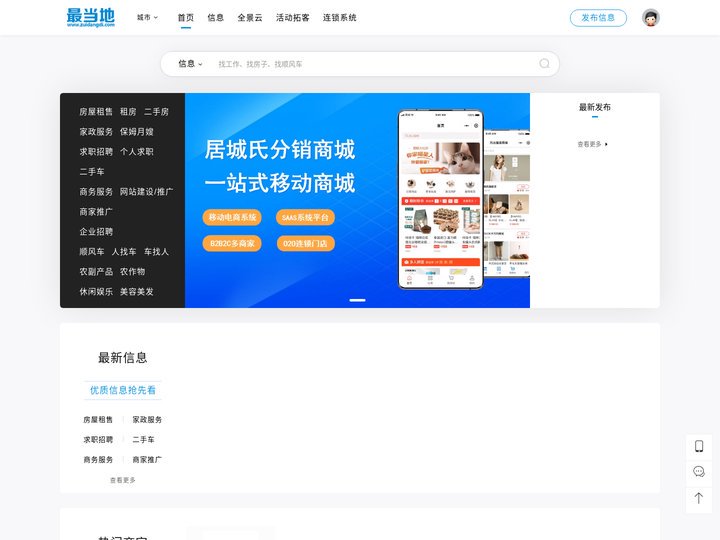The width and height of the screenshot is (720, 540).
Task: Open the 信息 navigation tab
Action: click(x=215, y=17)
